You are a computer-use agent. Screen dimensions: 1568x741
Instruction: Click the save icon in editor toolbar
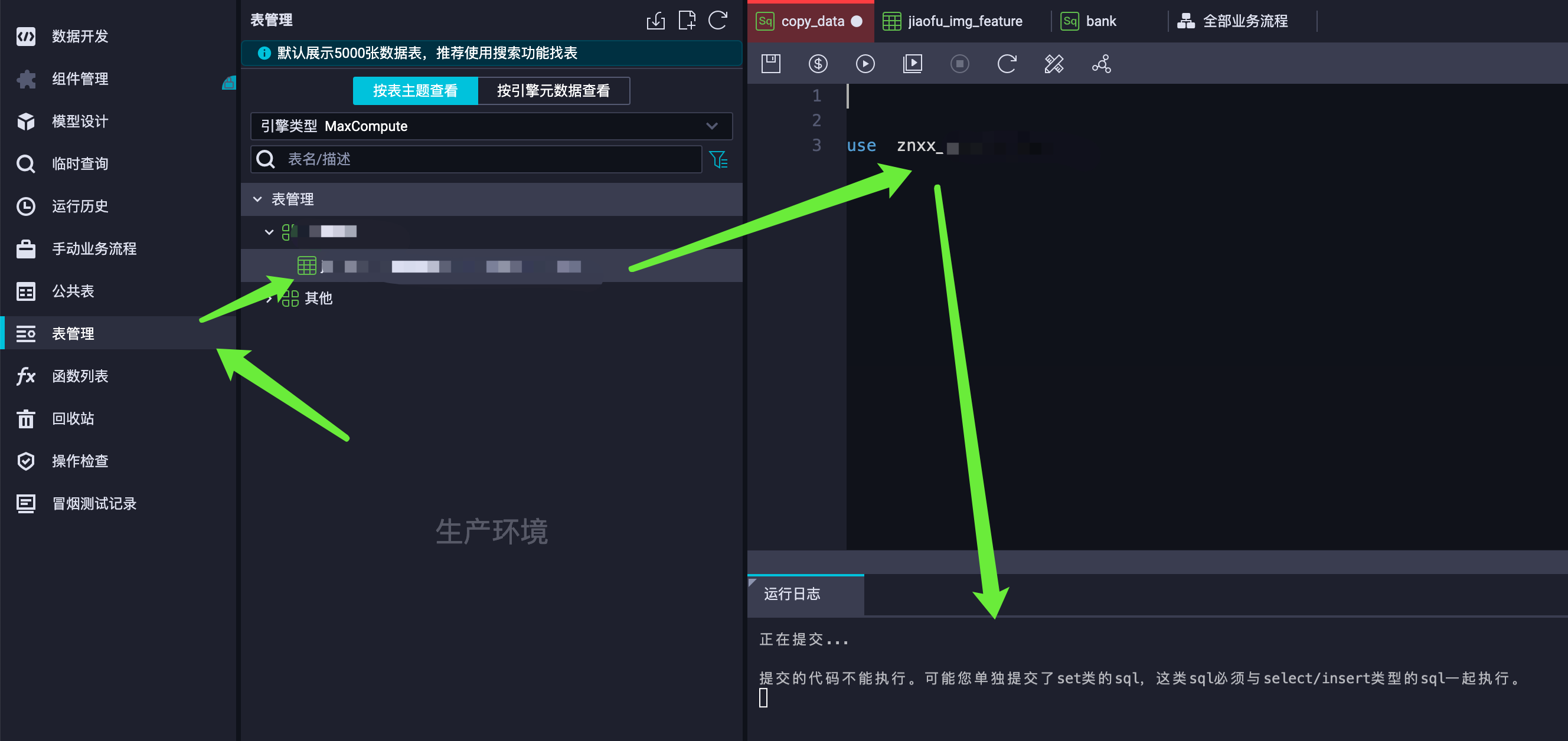click(x=770, y=64)
